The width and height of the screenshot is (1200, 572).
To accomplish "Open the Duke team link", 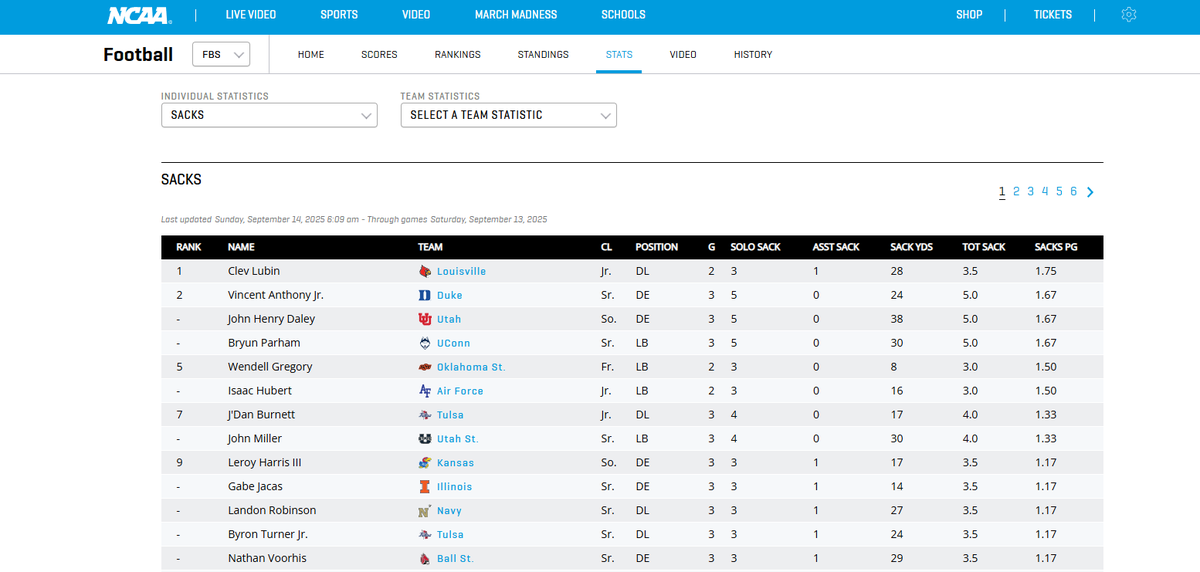I will [449, 295].
